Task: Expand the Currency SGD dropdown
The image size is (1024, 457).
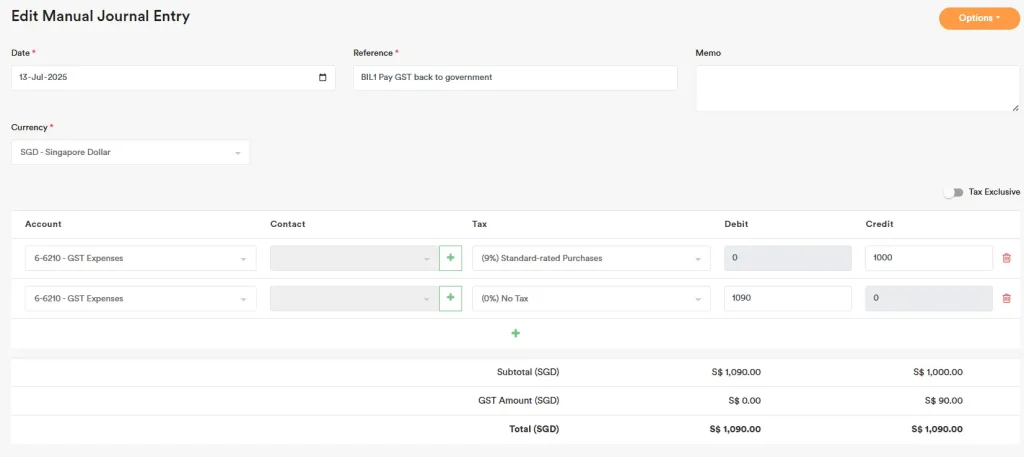Action: (130, 152)
